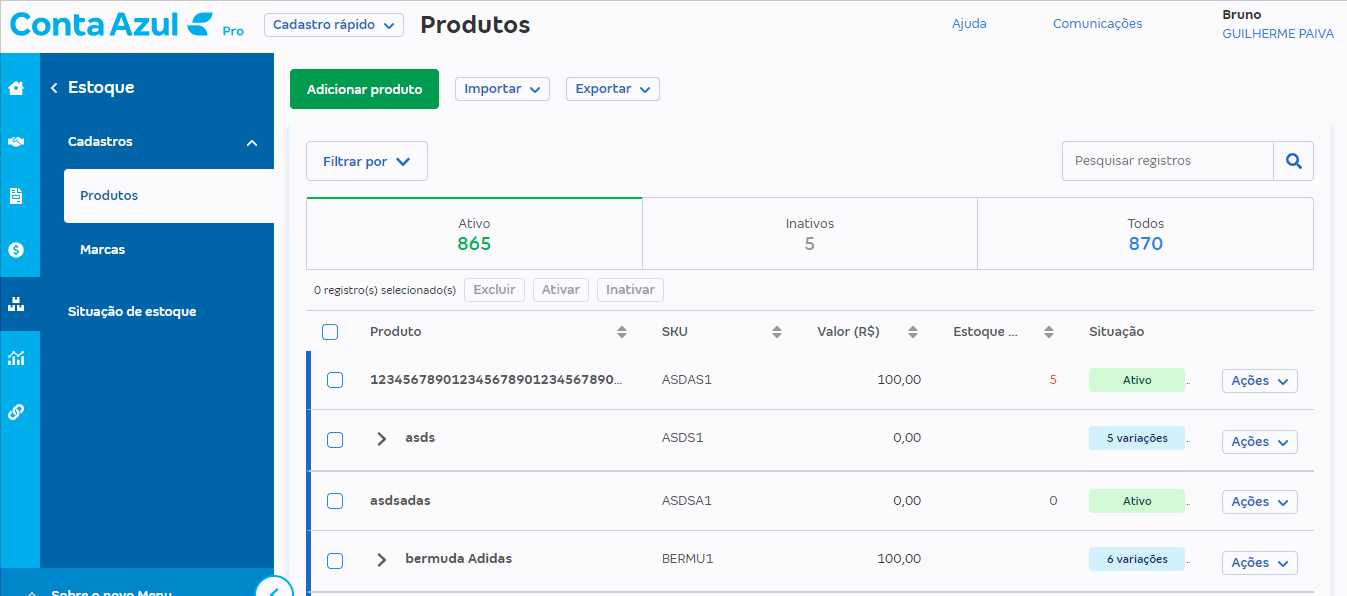Select the bermuda Adidas row checkbox

[335, 561]
